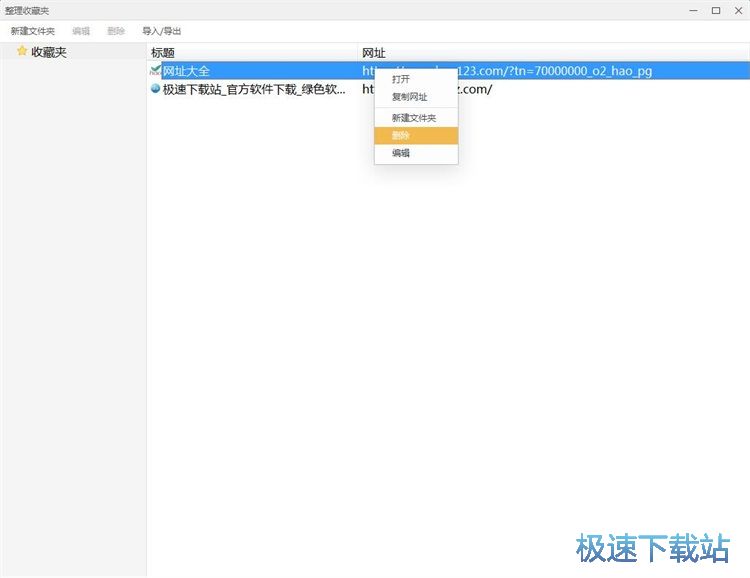The width and height of the screenshot is (750, 578).
Task: Click the globe icon beside 极速下载站
Action: coord(155,89)
